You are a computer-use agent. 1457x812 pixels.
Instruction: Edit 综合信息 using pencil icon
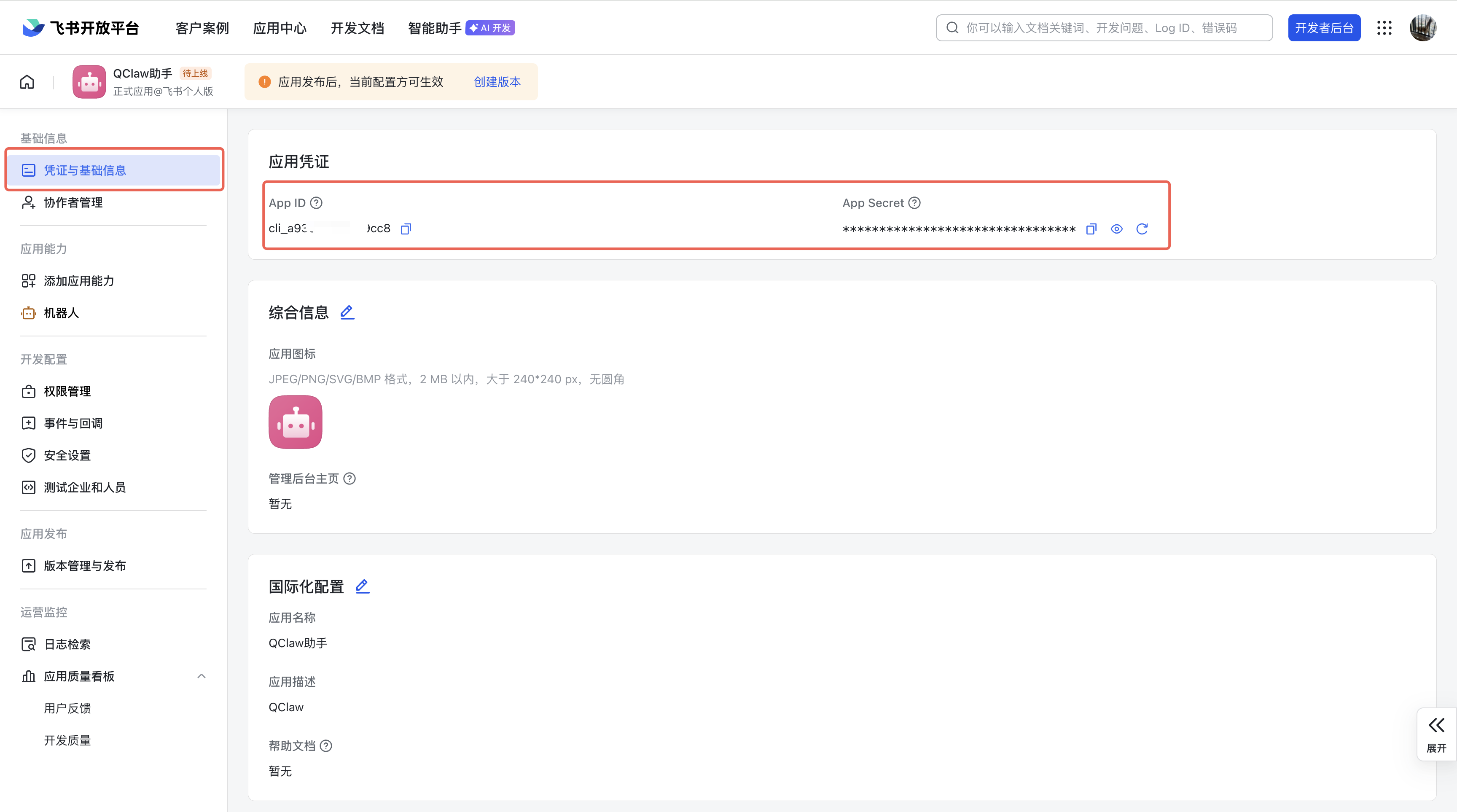(x=347, y=312)
